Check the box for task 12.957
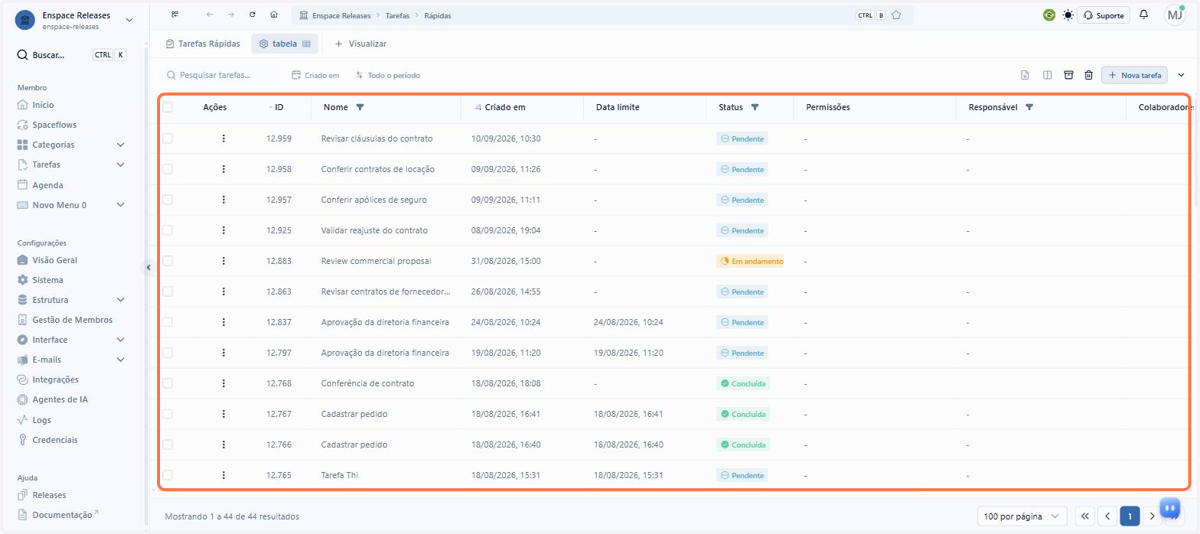The width and height of the screenshot is (1200, 534). click(167, 200)
